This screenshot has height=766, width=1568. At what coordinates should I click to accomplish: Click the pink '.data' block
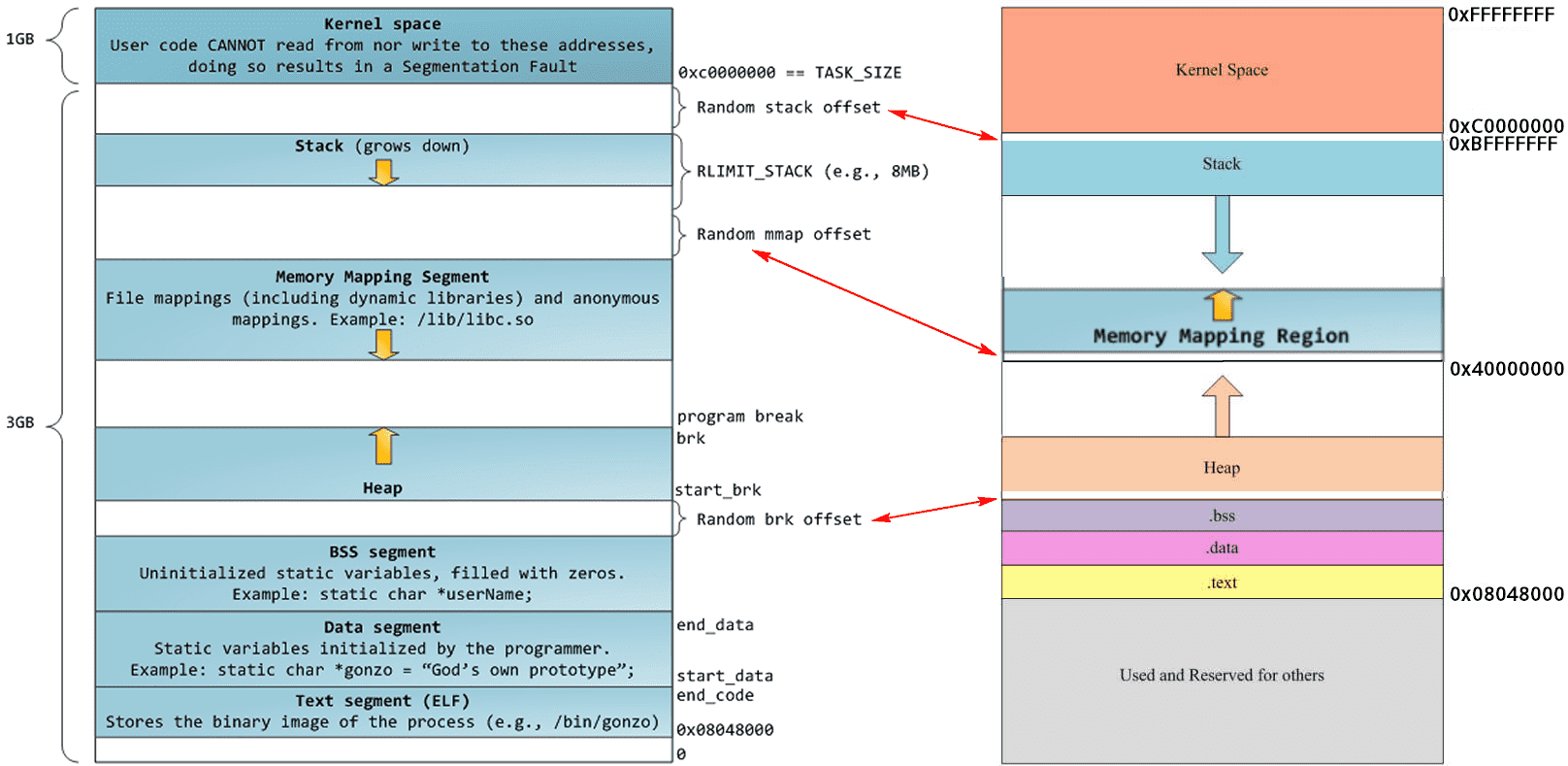click(1223, 549)
